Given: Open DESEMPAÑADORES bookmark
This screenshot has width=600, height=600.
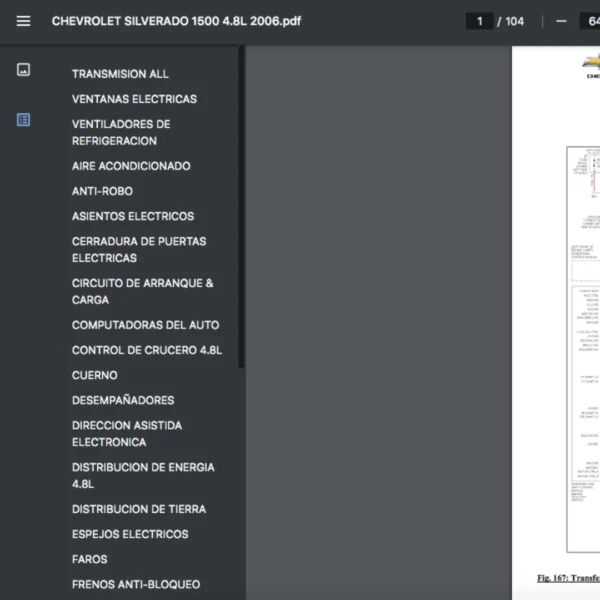Looking at the screenshot, I should tap(123, 400).
